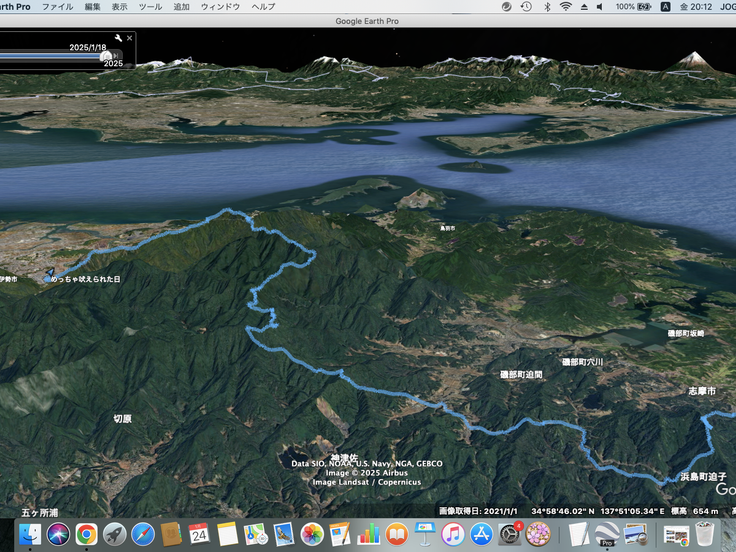Open the ファイル menu

[57, 6]
